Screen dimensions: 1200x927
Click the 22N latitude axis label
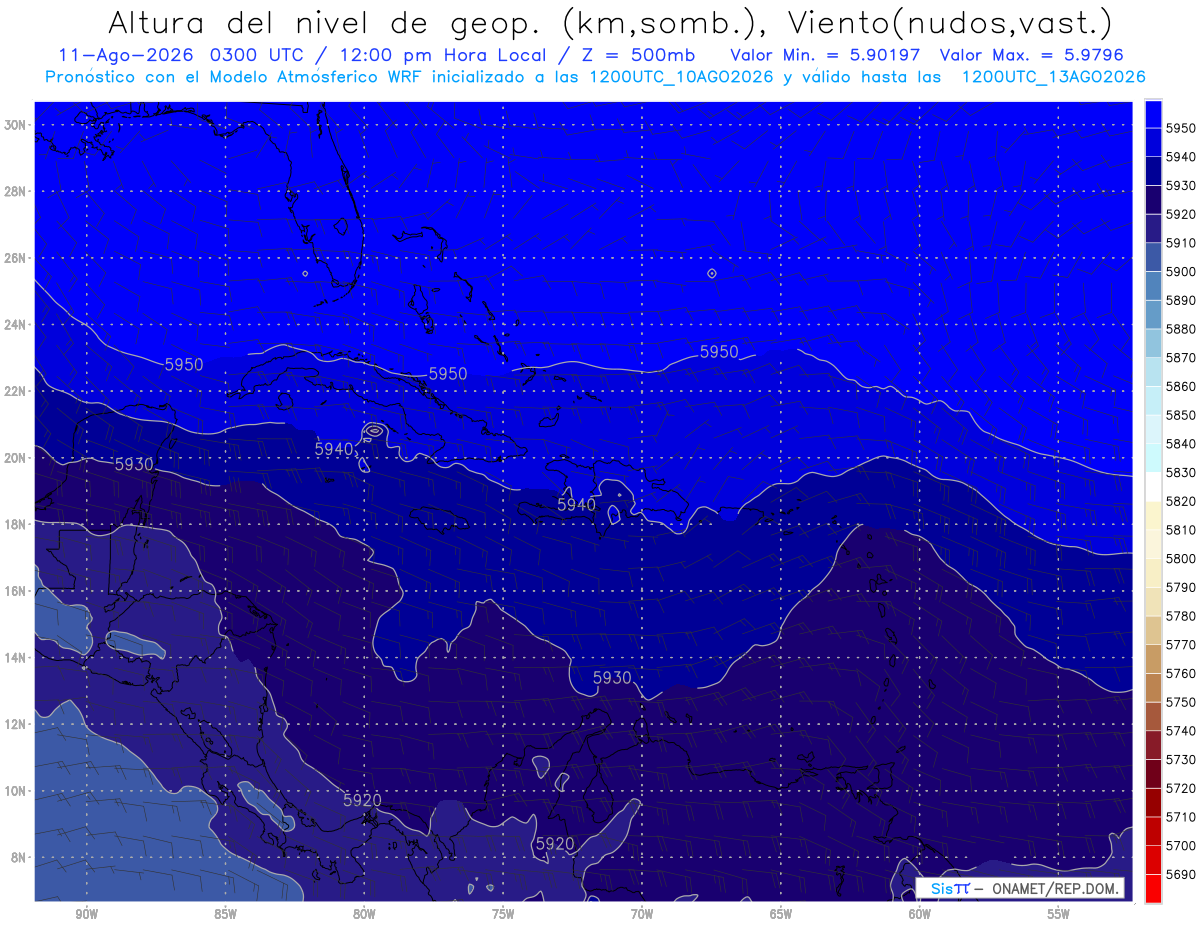16,391
